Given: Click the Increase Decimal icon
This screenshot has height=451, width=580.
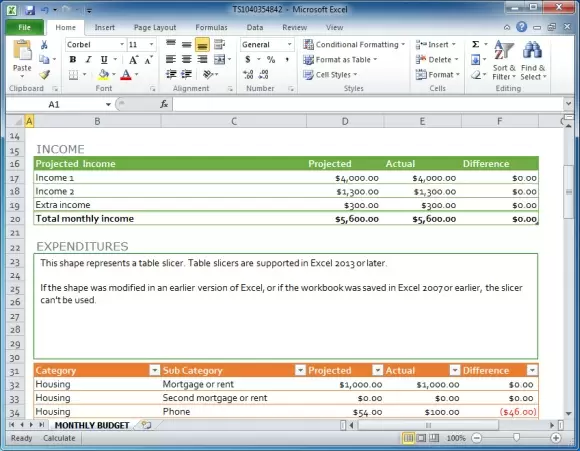Looking at the screenshot, I should point(248,74).
